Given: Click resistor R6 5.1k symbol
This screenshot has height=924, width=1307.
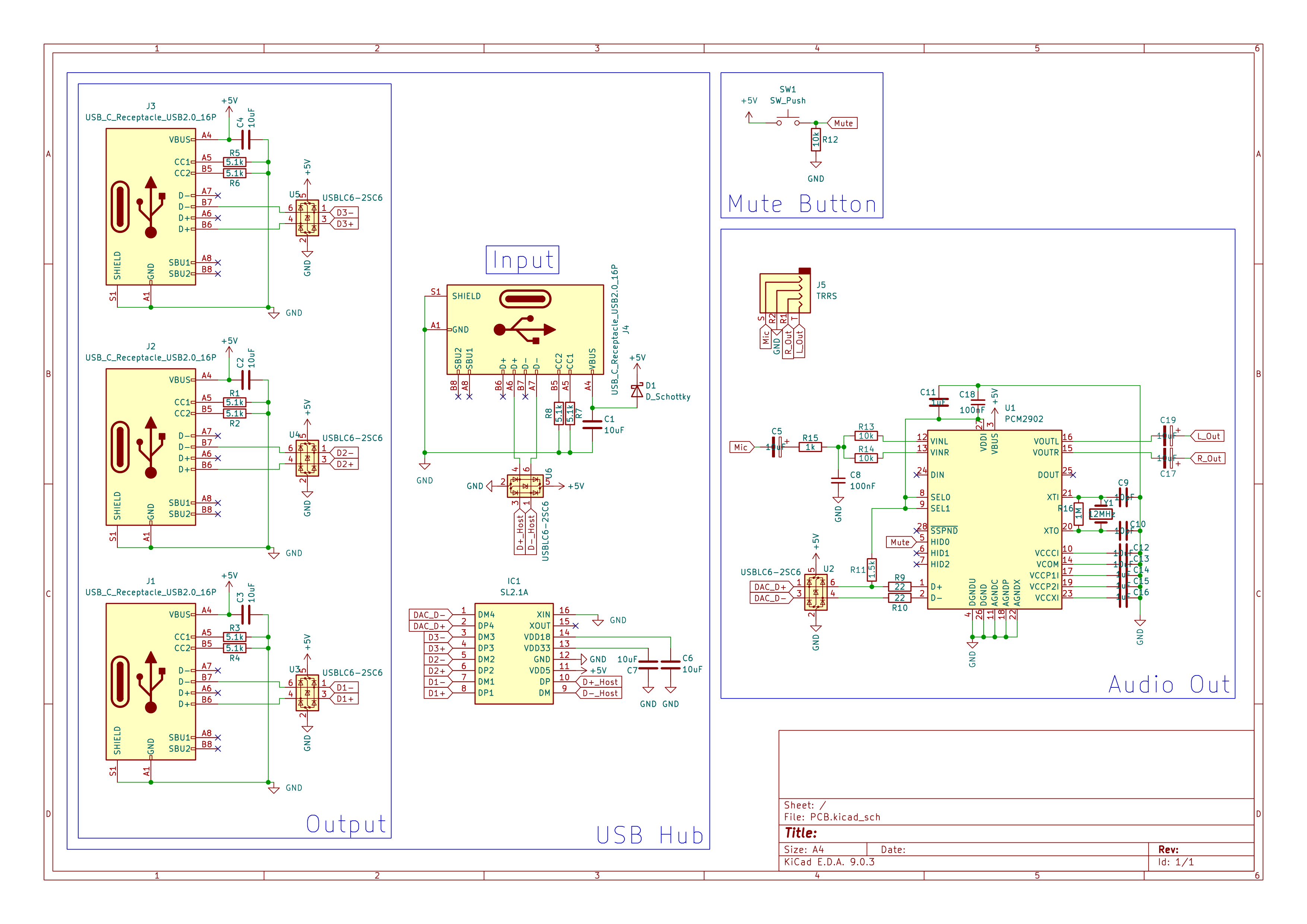Looking at the screenshot, I should (234, 173).
